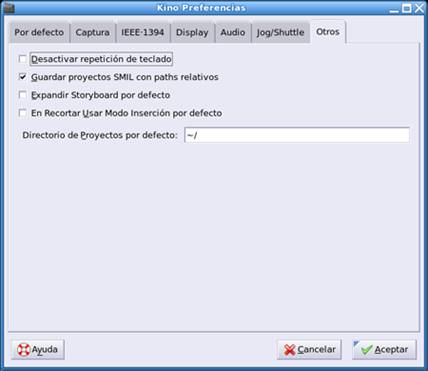This screenshot has height=371, width=428.
Task: Select the Otros tab
Action: [x=328, y=32]
